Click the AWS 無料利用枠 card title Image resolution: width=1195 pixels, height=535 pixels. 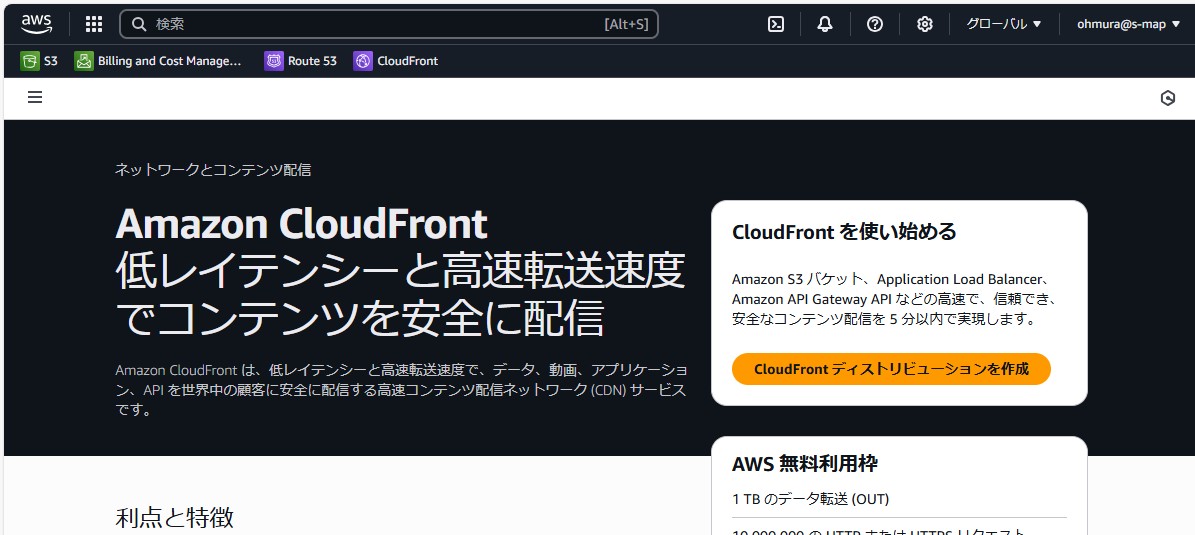[805, 464]
